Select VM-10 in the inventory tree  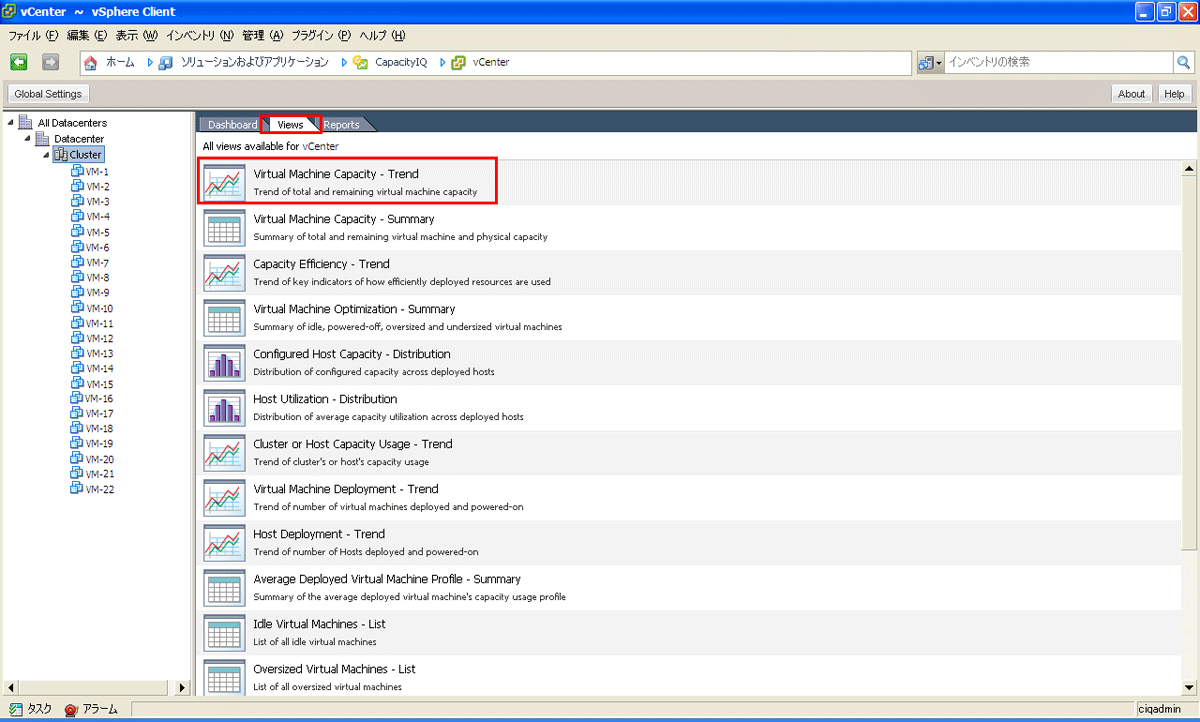(100, 308)
